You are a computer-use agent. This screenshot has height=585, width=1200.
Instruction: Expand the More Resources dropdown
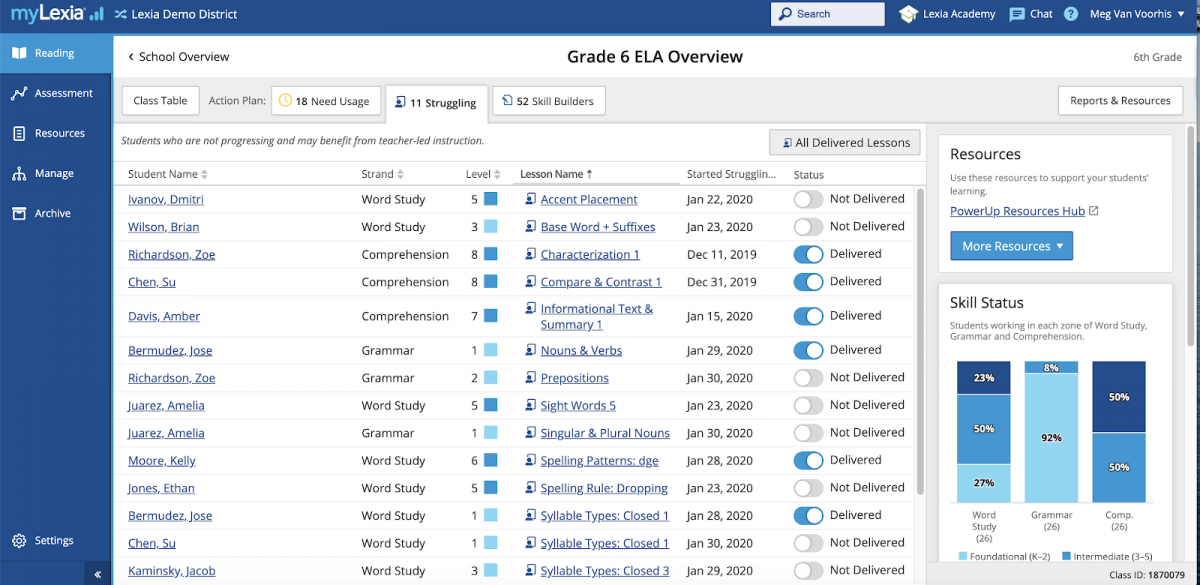tap(1011, 246)
